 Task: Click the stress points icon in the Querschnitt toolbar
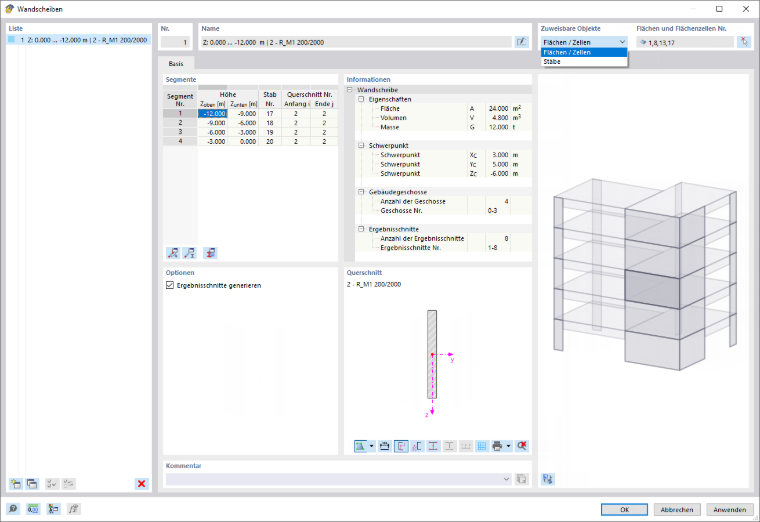point(417,446)
